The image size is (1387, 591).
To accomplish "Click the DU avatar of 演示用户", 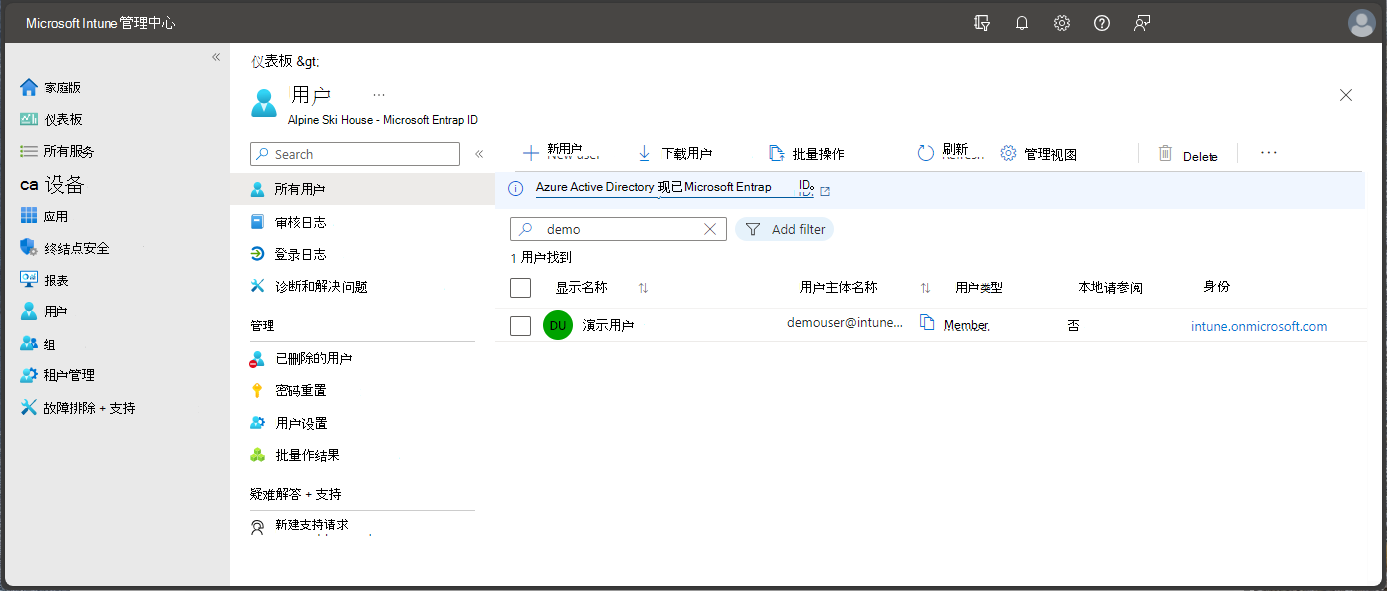I will tap(558, 325).
